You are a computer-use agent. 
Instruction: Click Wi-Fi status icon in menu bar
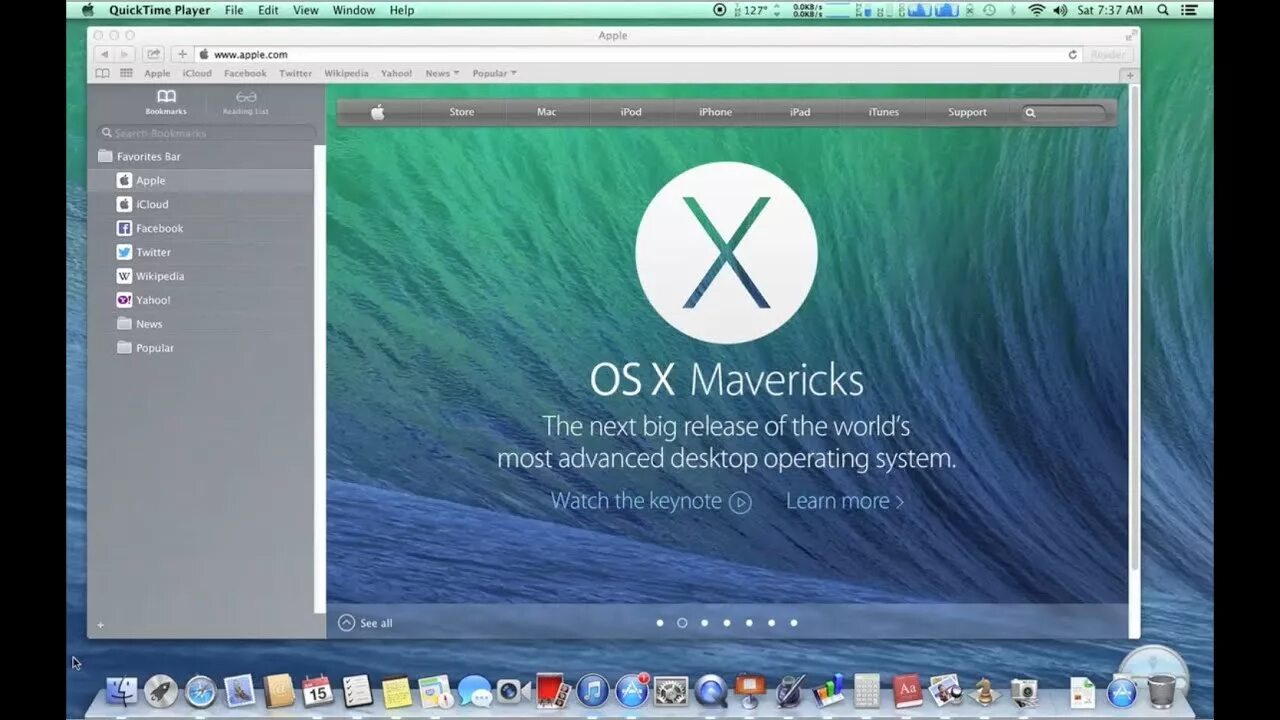(x=1036, y=10)
